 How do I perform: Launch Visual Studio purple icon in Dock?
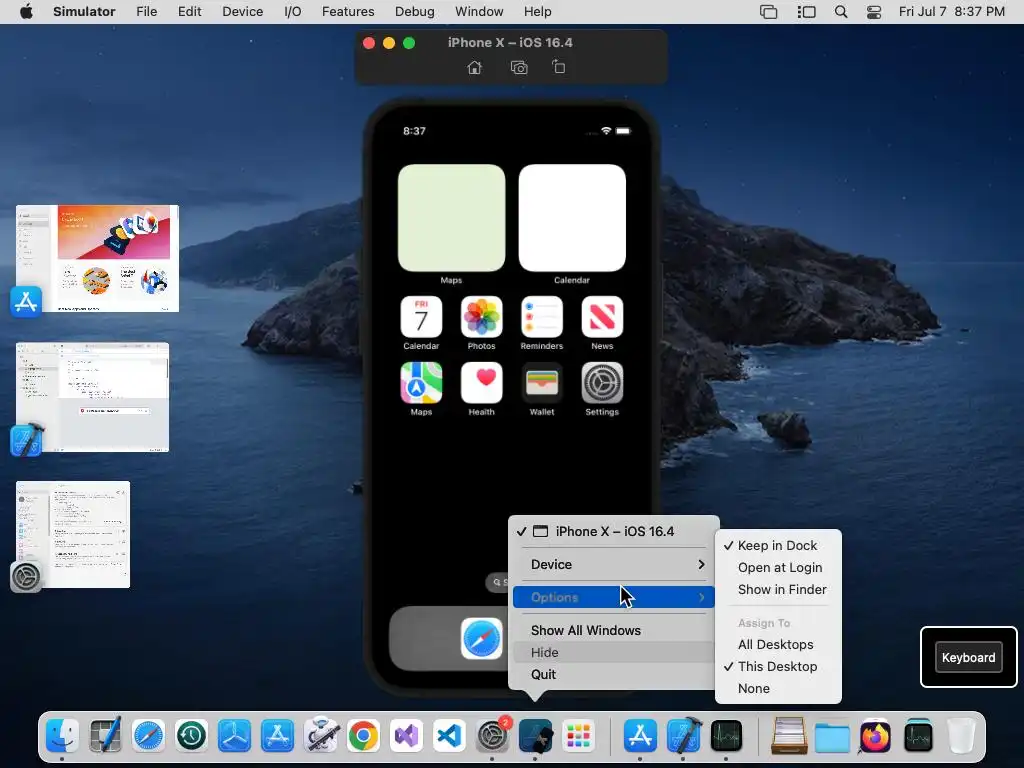tap(406, 736)
